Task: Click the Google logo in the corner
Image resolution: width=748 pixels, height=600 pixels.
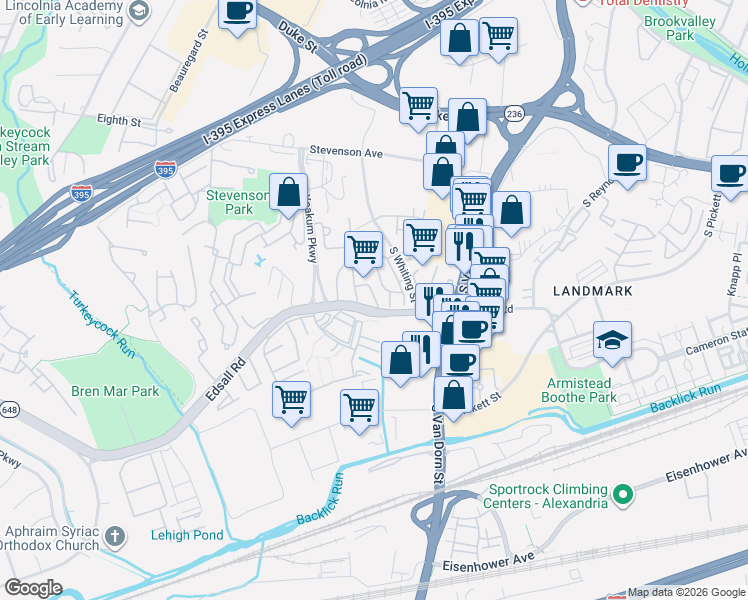Action: [x=33, y=589]
